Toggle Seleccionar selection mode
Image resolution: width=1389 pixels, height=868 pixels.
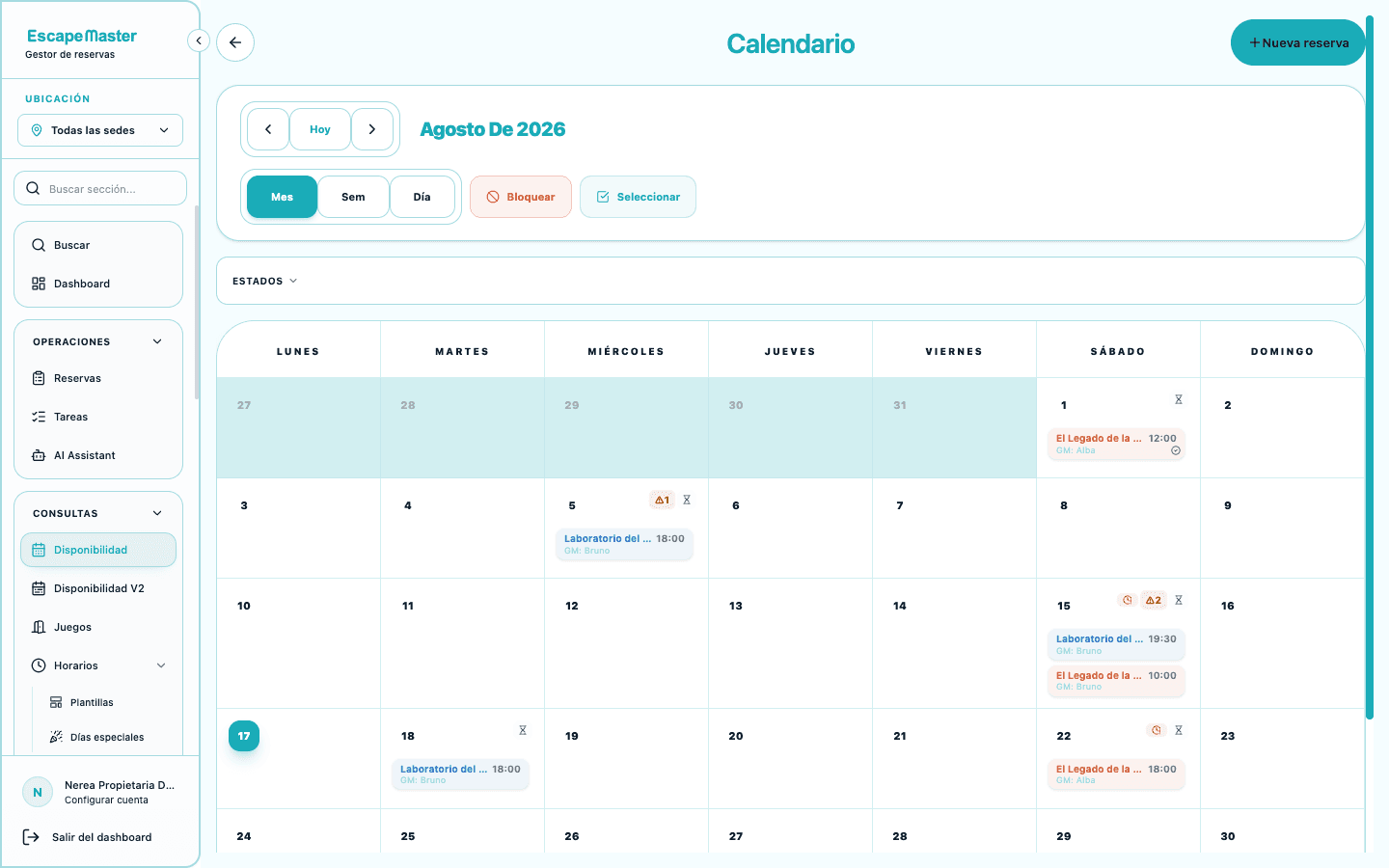(x=638, y=197)
